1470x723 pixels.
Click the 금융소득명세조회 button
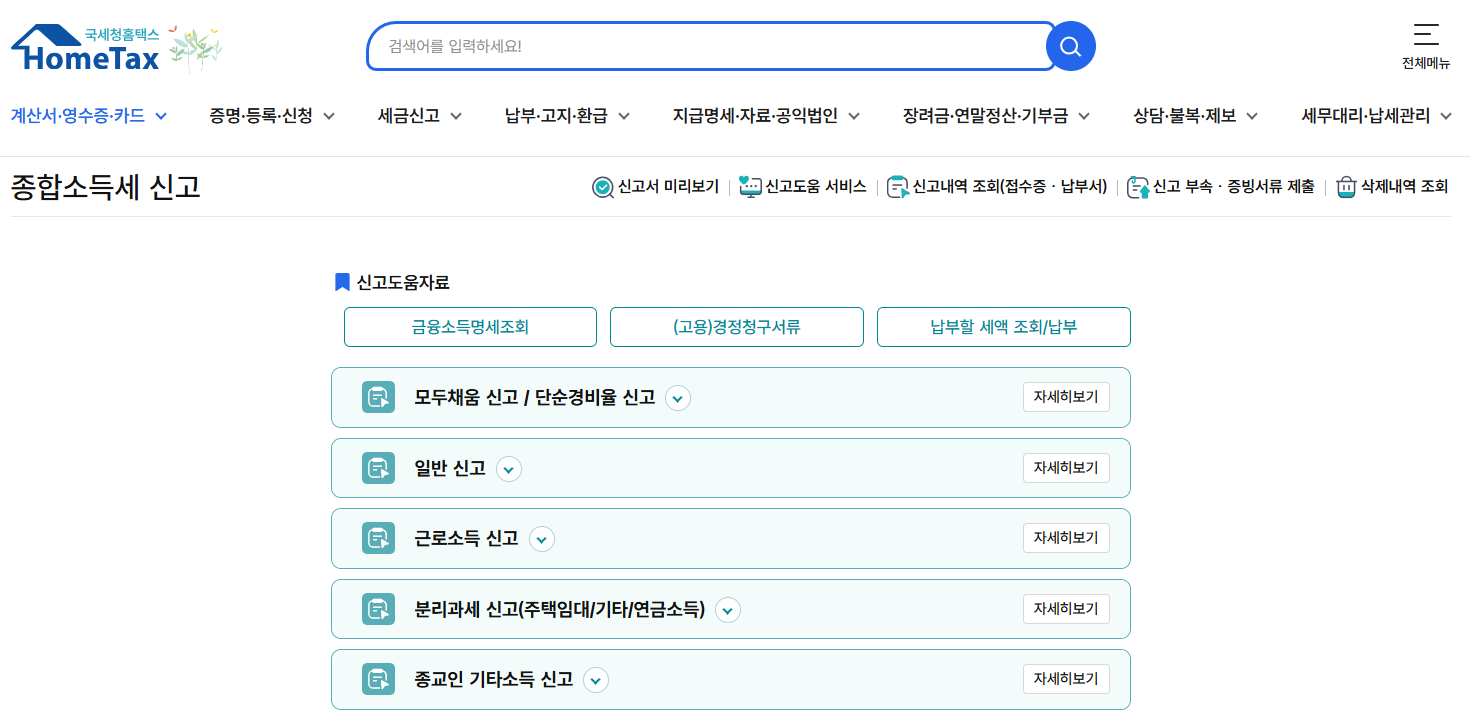point(470,327)
